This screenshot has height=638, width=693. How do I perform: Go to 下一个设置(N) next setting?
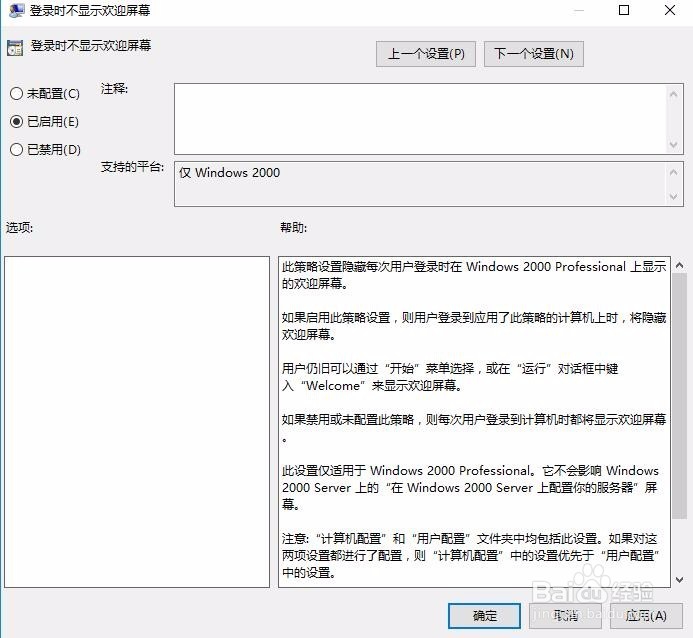[x=533, y=54]
